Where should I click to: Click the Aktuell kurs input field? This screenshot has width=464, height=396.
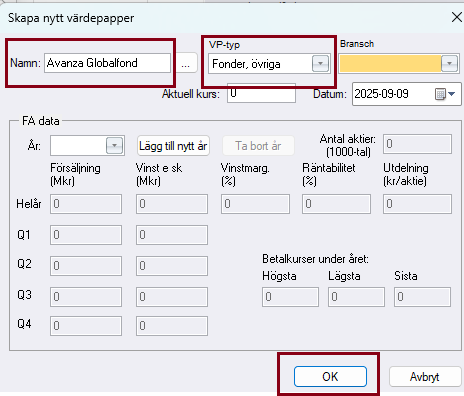tap(261, 93)
